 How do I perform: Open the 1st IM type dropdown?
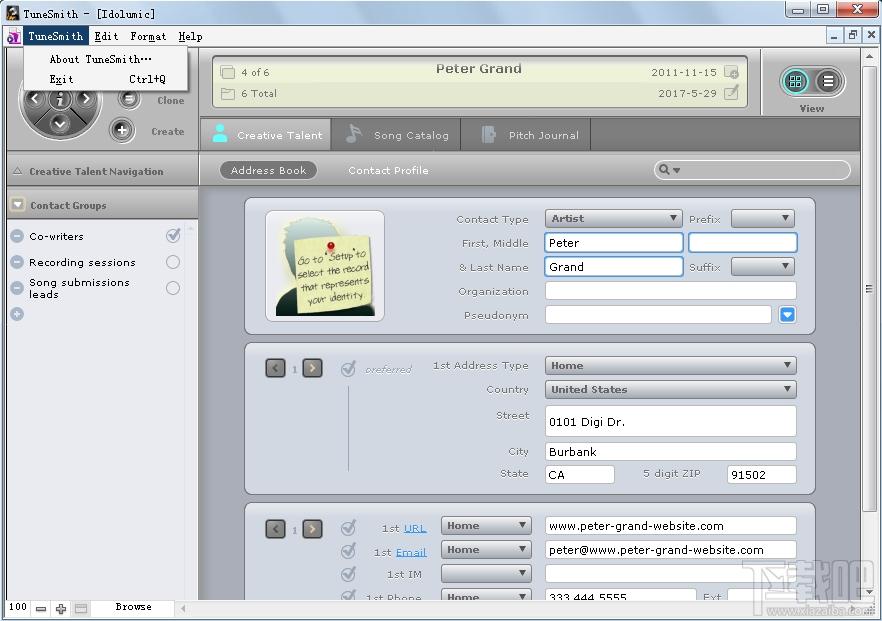(x=486, y=574)
